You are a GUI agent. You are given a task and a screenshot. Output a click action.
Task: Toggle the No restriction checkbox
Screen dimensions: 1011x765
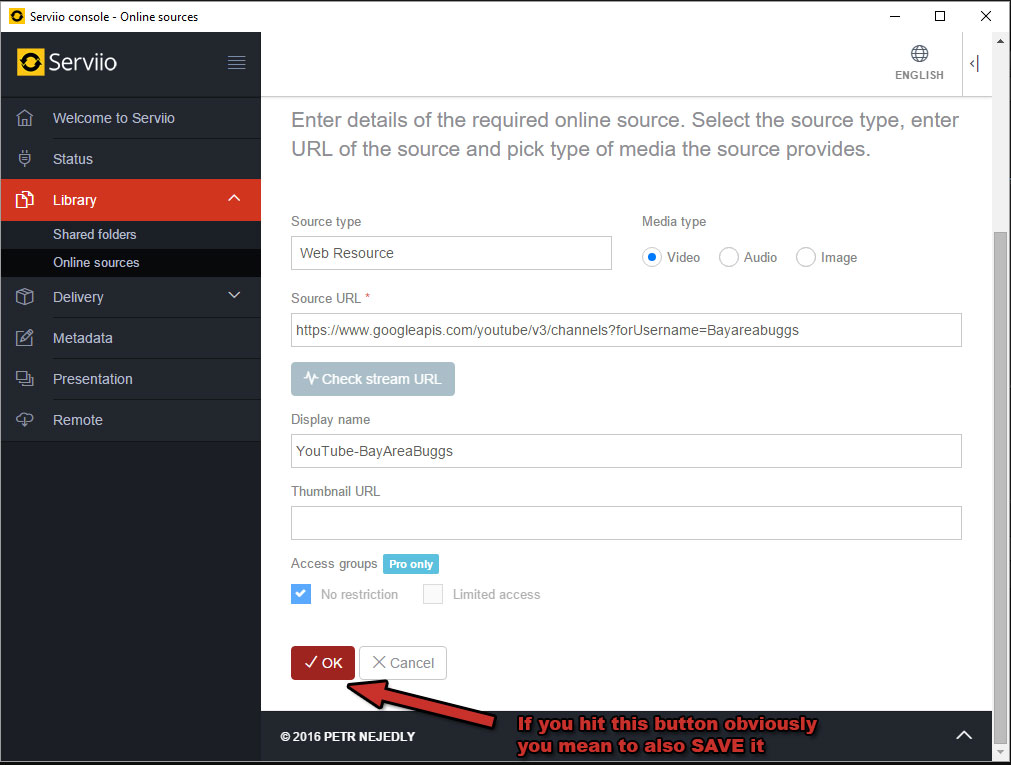coord(301,594)
